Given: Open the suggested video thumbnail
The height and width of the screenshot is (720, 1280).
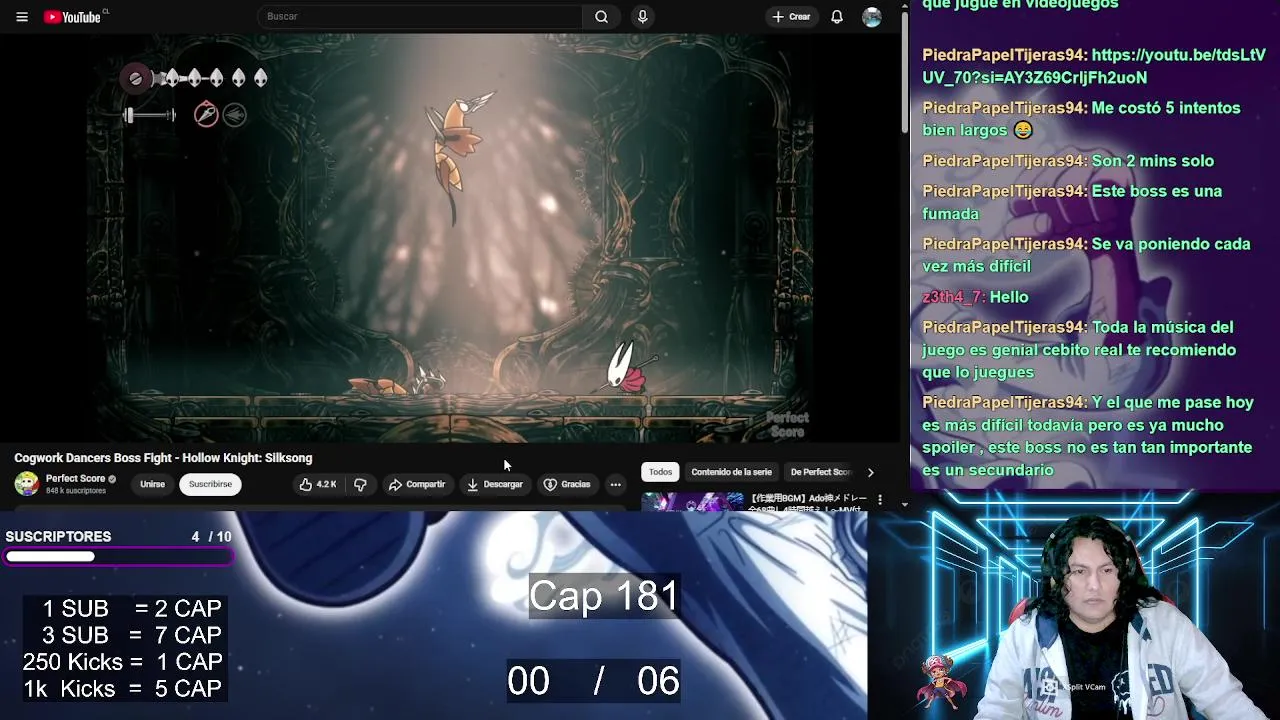Looking at the screenshot, I should pos(693,501).
